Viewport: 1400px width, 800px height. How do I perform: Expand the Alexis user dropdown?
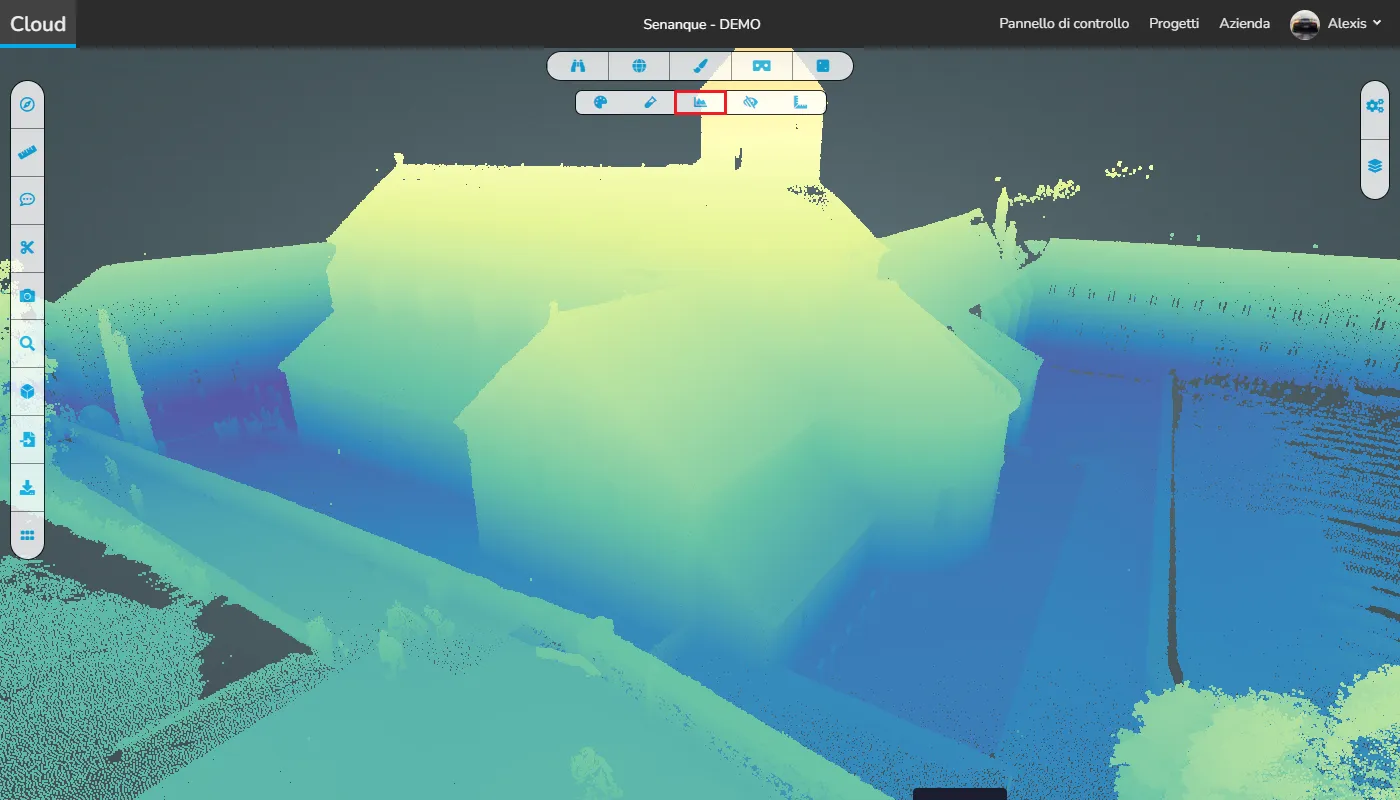(1354, 23)
